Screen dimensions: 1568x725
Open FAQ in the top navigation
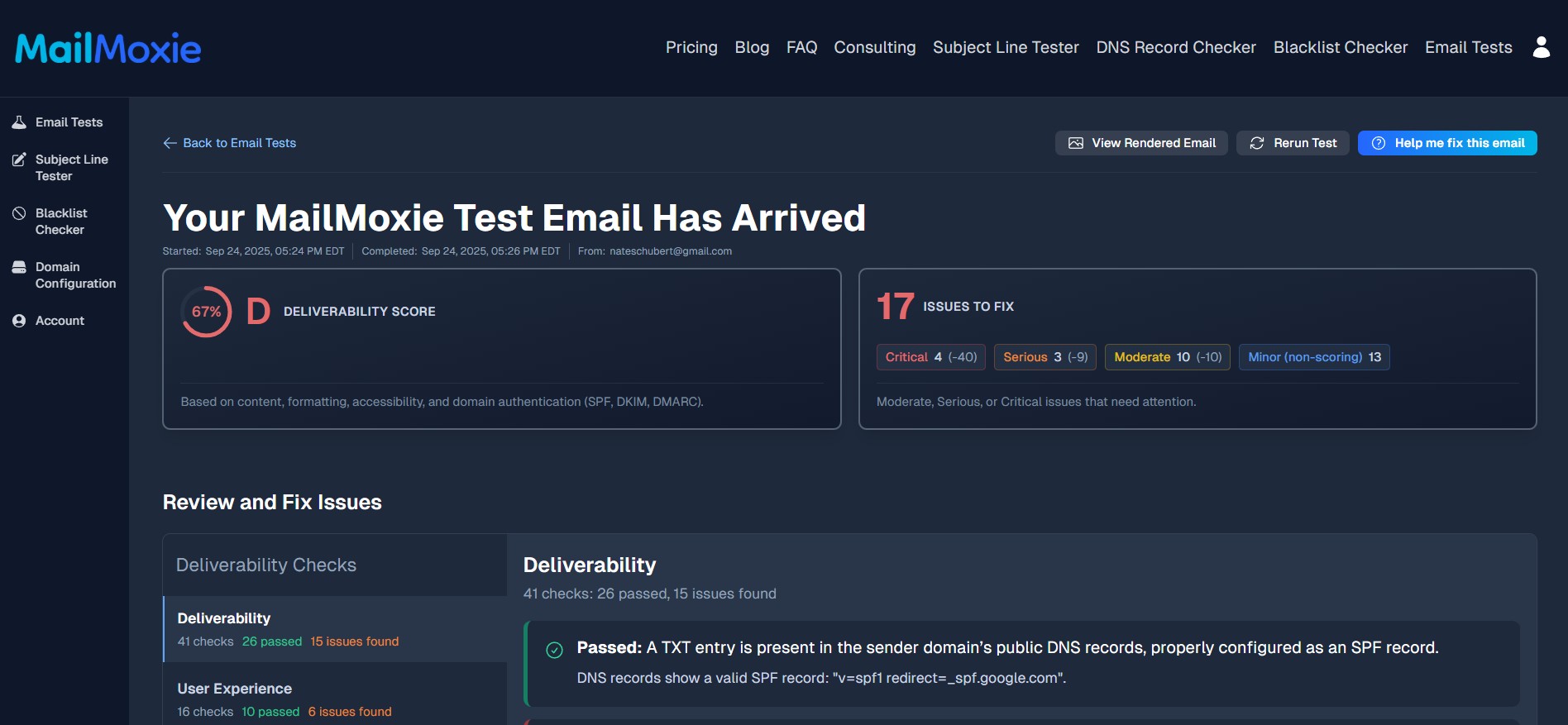[801, 47]
